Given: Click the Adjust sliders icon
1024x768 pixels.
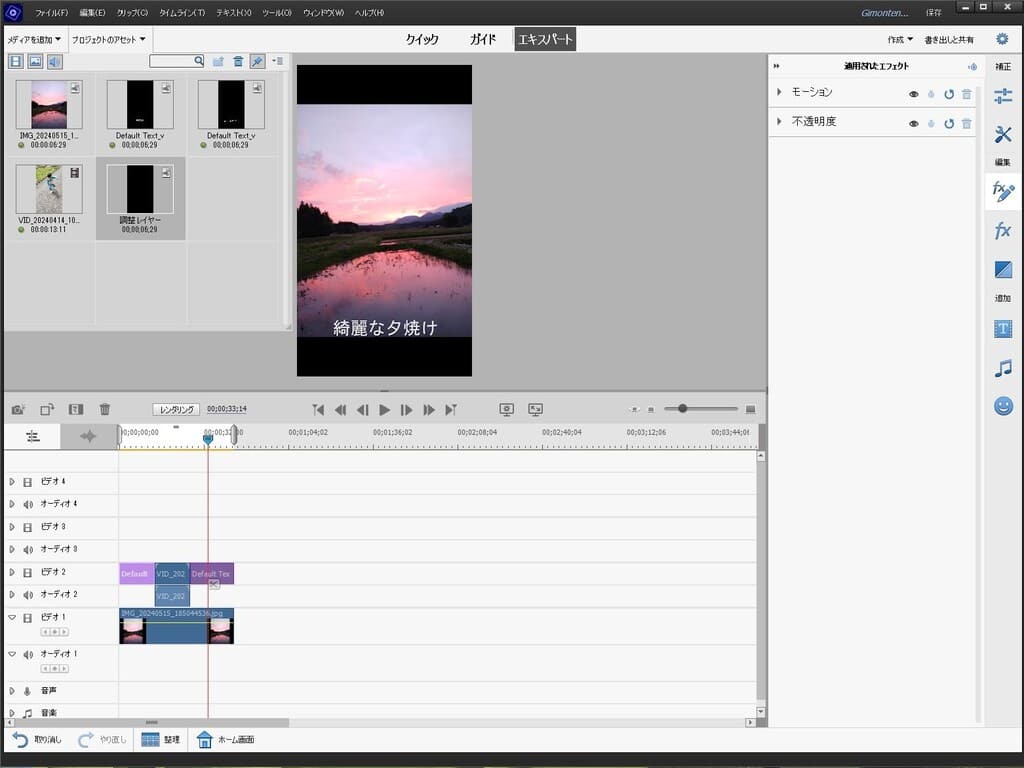Looking at the screenshot, I should [1003, 96].
